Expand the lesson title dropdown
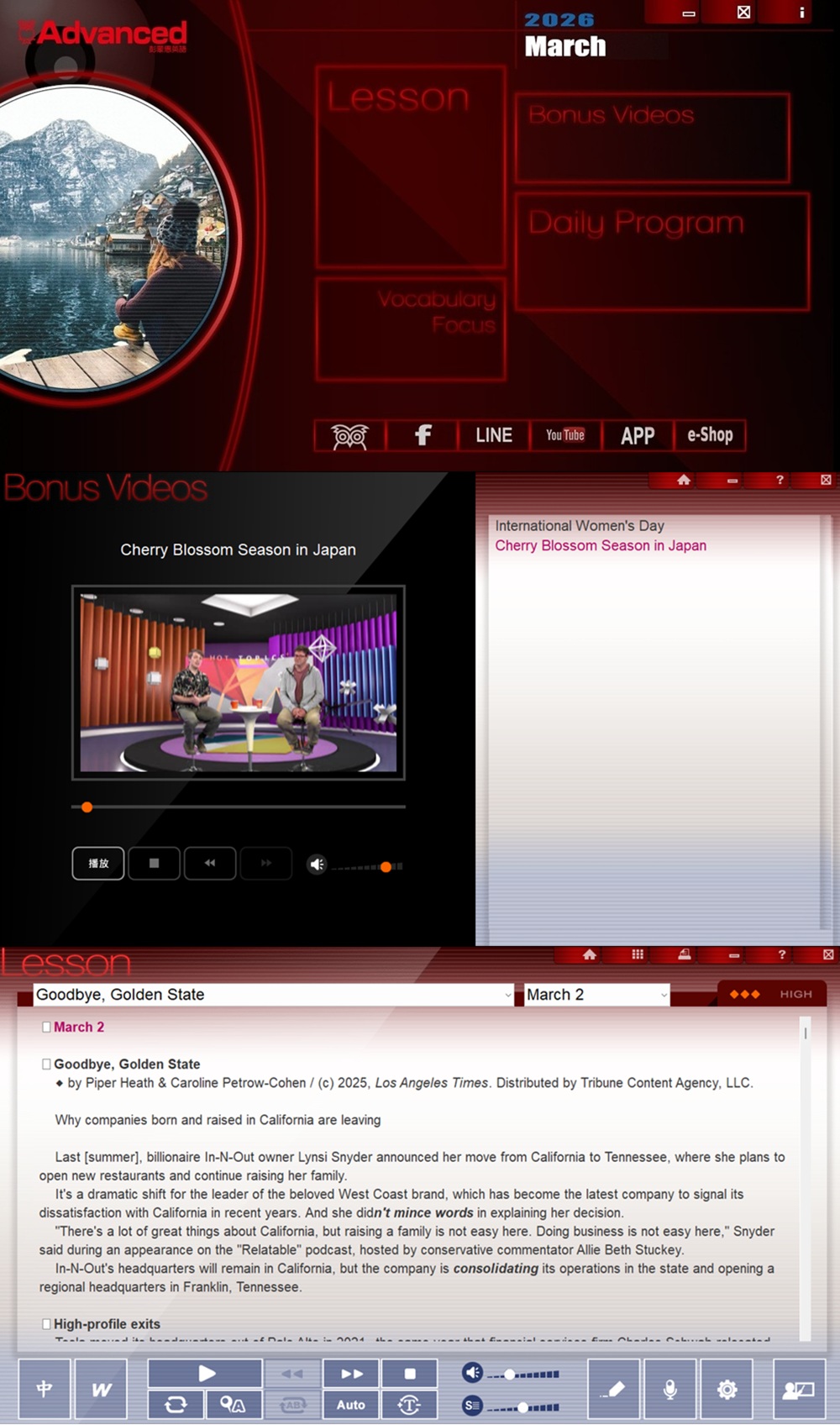 (x=507, y=995)
